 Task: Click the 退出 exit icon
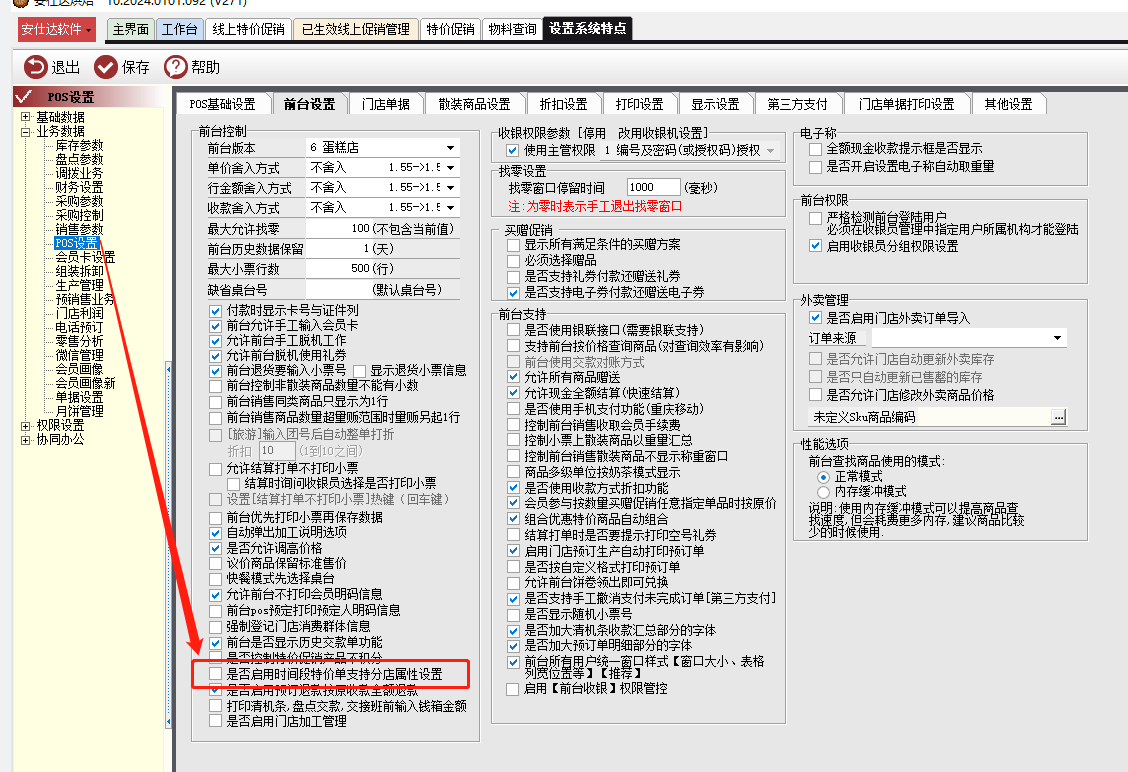click(35, 67)
